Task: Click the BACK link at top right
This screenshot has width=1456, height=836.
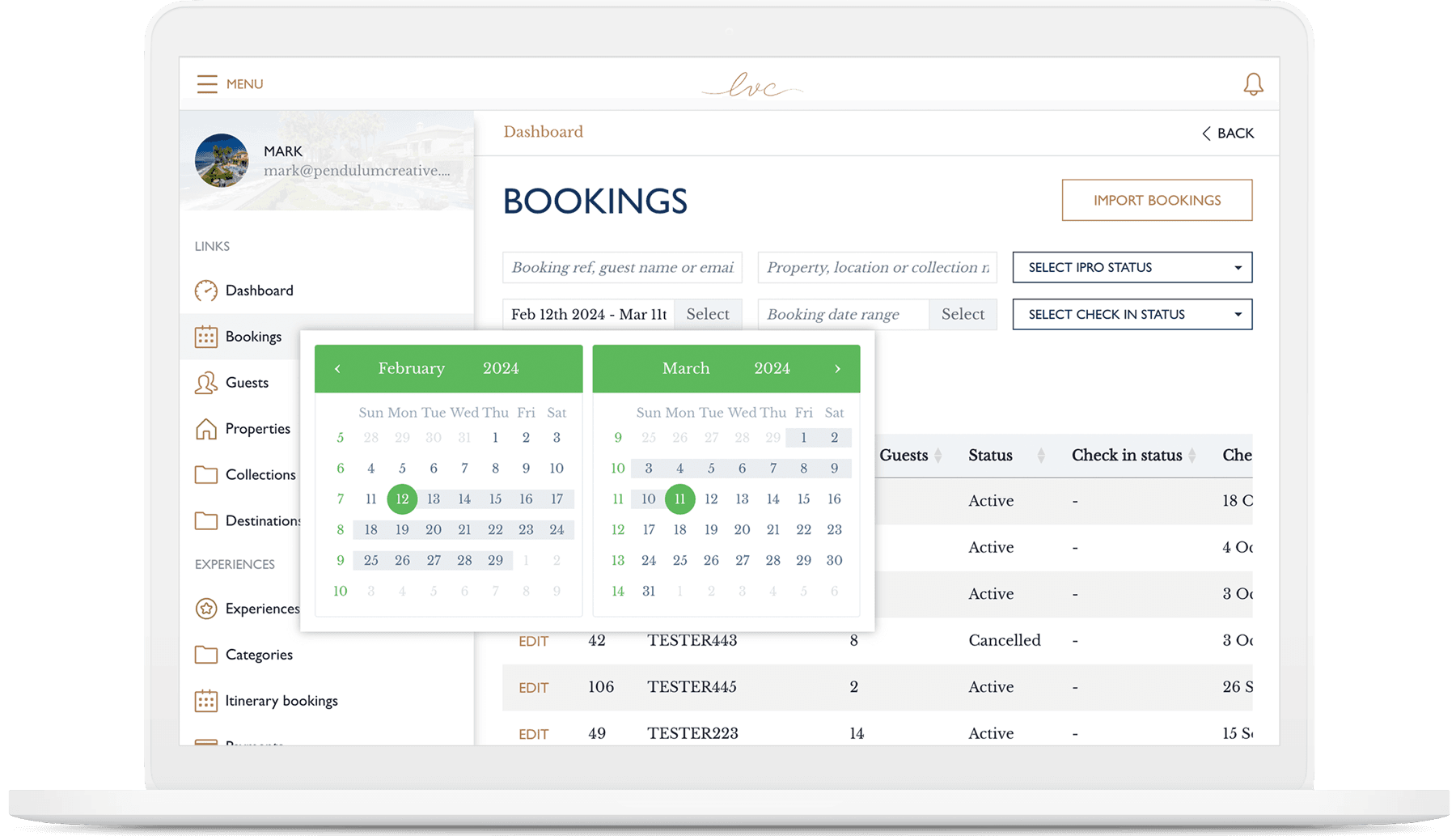Action: (x=1229, y=133)
